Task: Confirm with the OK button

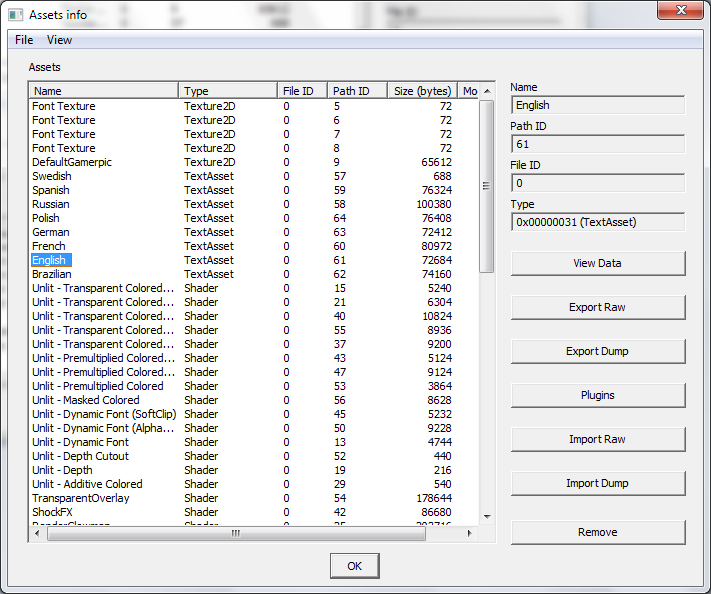Action: pyautogui.click(x=354, y=566)
